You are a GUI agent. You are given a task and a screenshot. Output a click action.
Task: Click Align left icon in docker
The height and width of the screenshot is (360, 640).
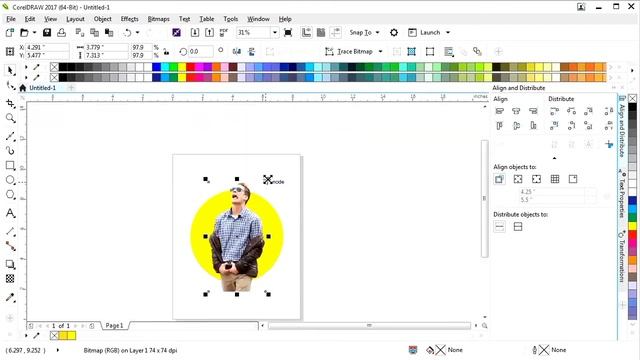coord(500,111)
